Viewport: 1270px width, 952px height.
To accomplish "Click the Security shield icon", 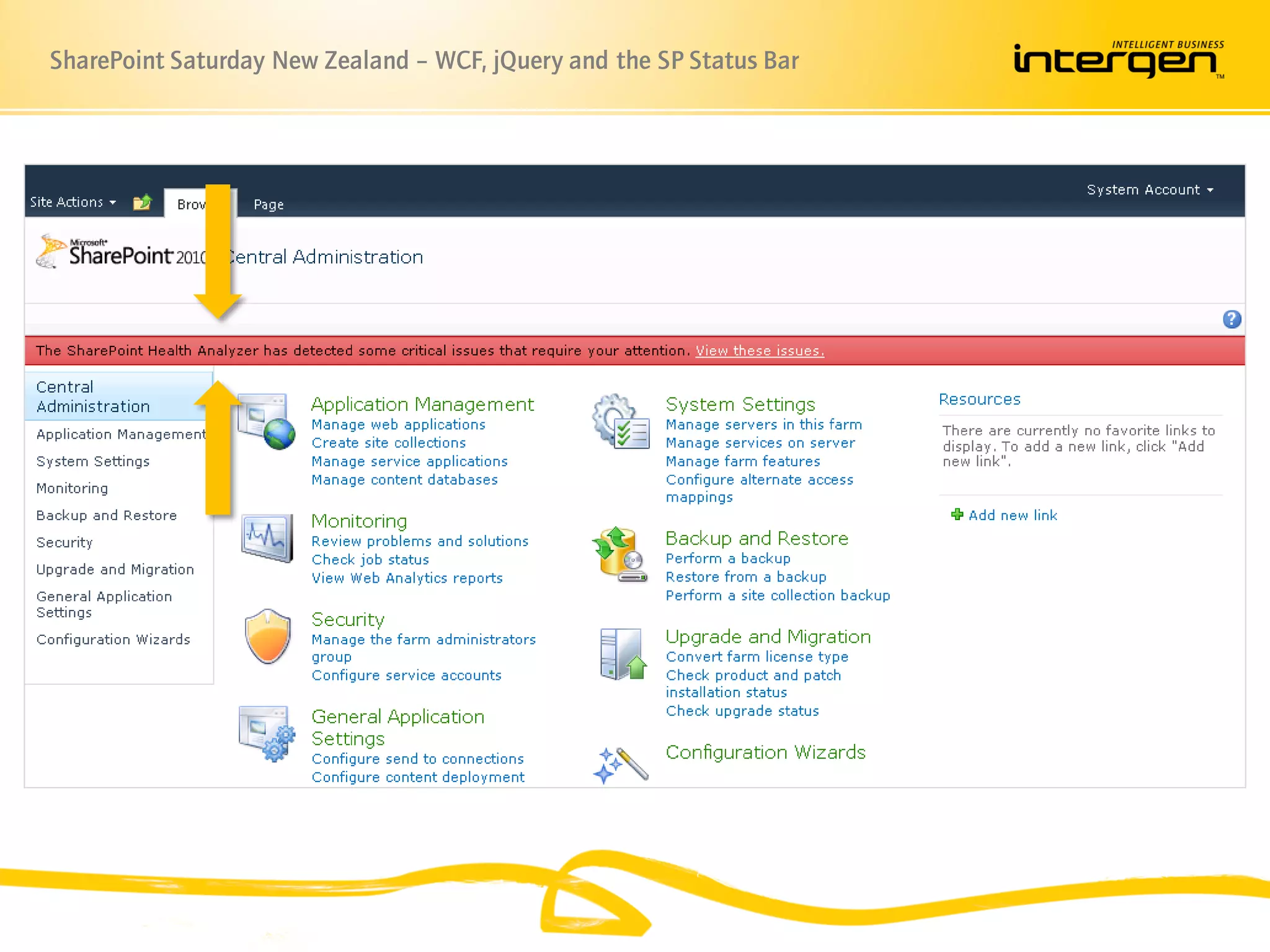I will [267, 636].
